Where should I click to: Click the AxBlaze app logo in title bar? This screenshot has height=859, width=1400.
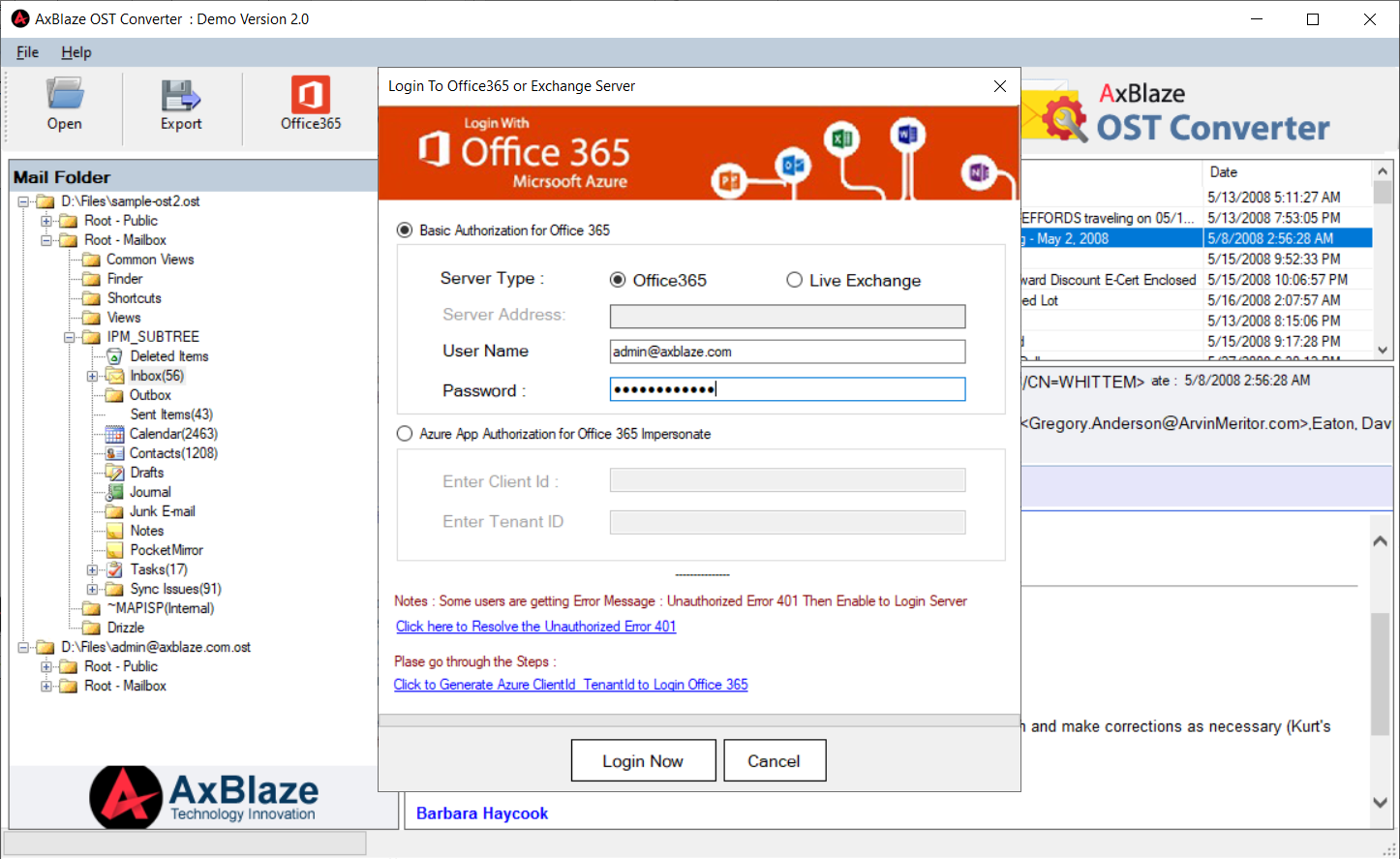tap(19, 18)
